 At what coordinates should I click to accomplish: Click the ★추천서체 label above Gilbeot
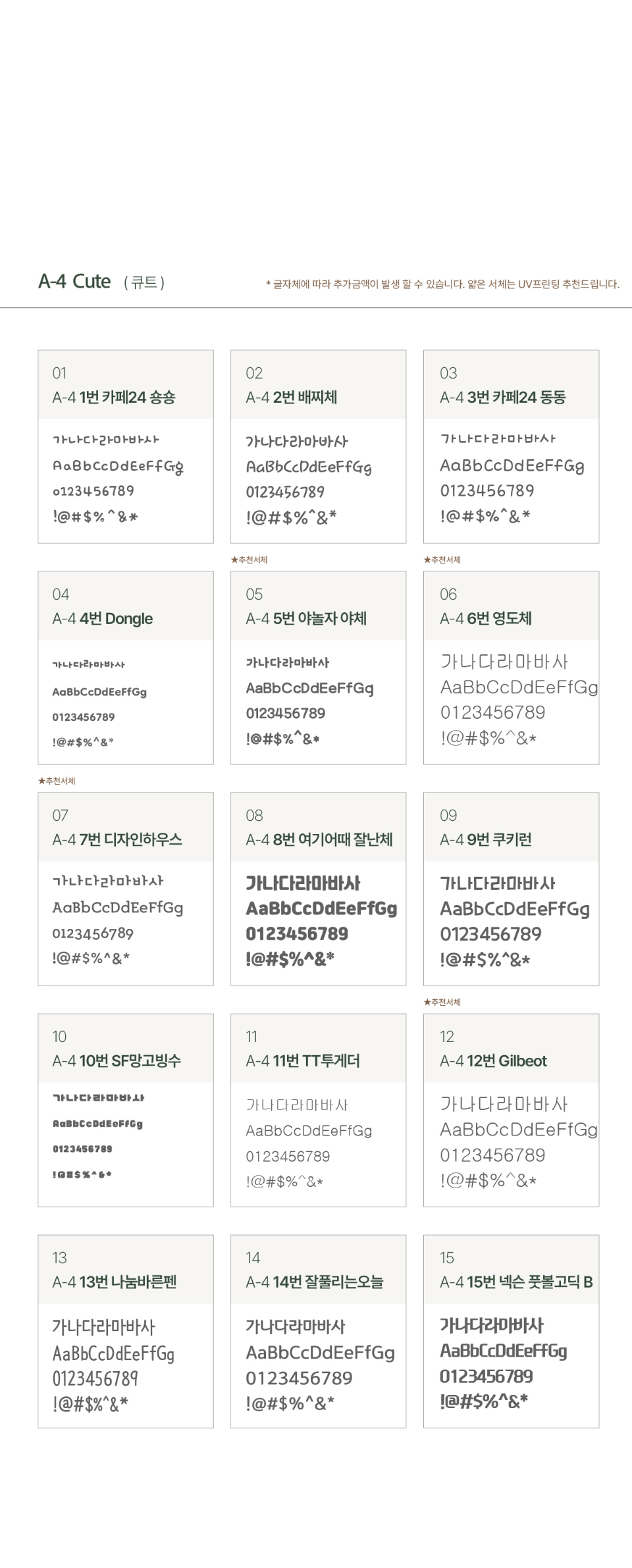point(442,1002)
